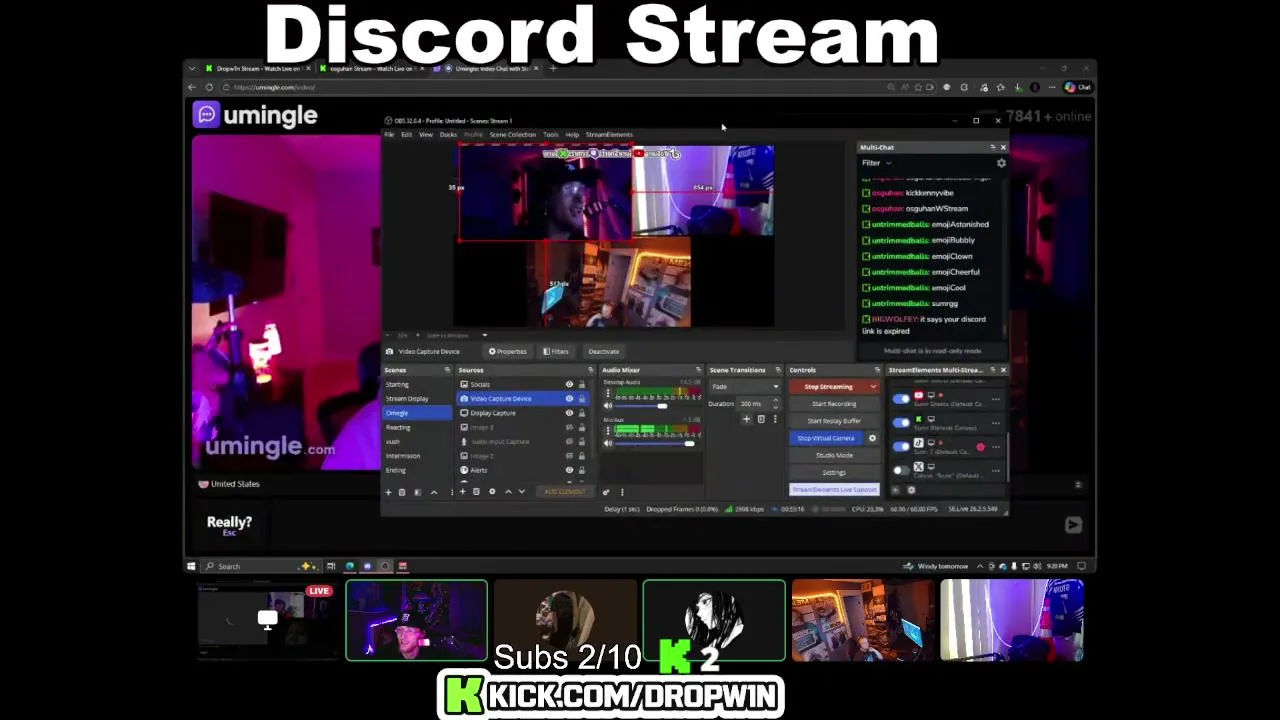
Task: Open the Scene Collection menu
Action: tap(513, 134)
